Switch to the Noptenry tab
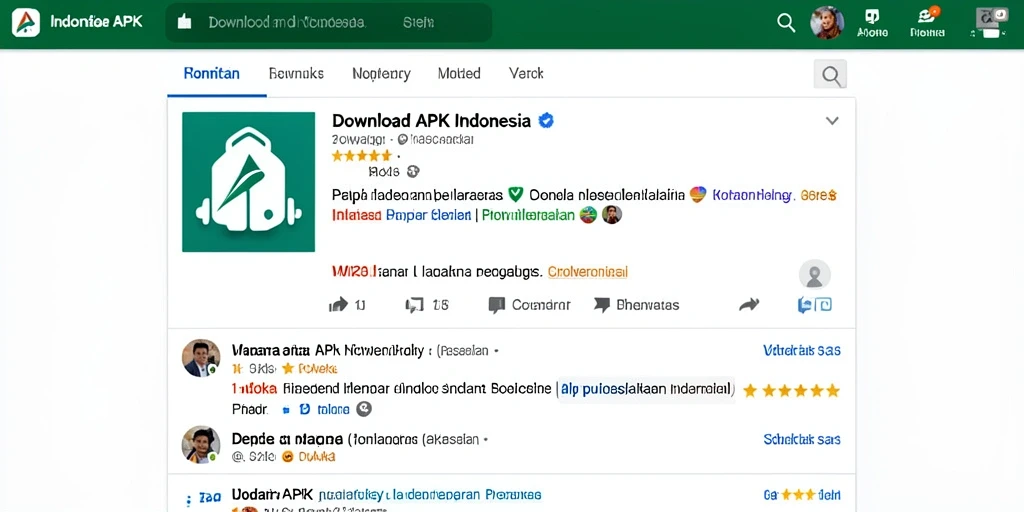 381,74
